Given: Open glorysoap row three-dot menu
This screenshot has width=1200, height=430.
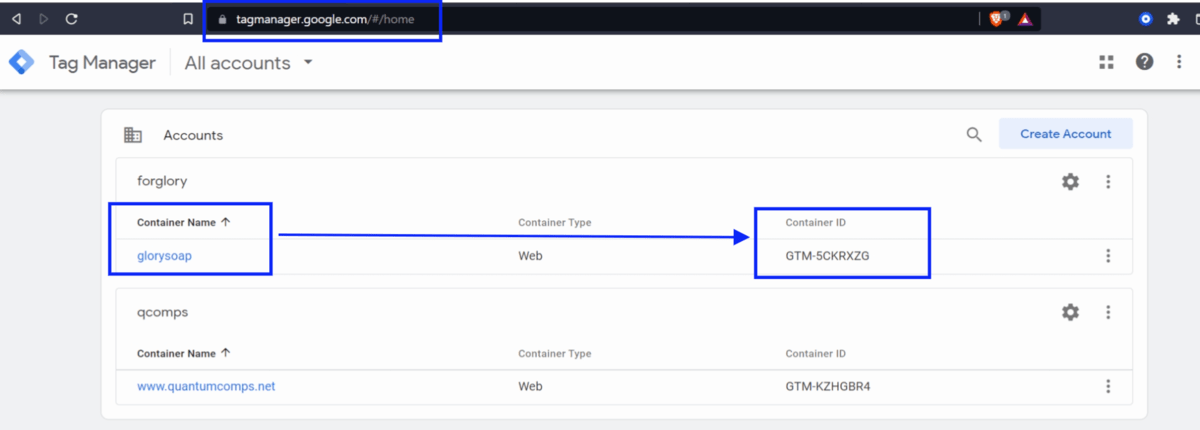Looking at the screenshot, I should (1108, 256).
